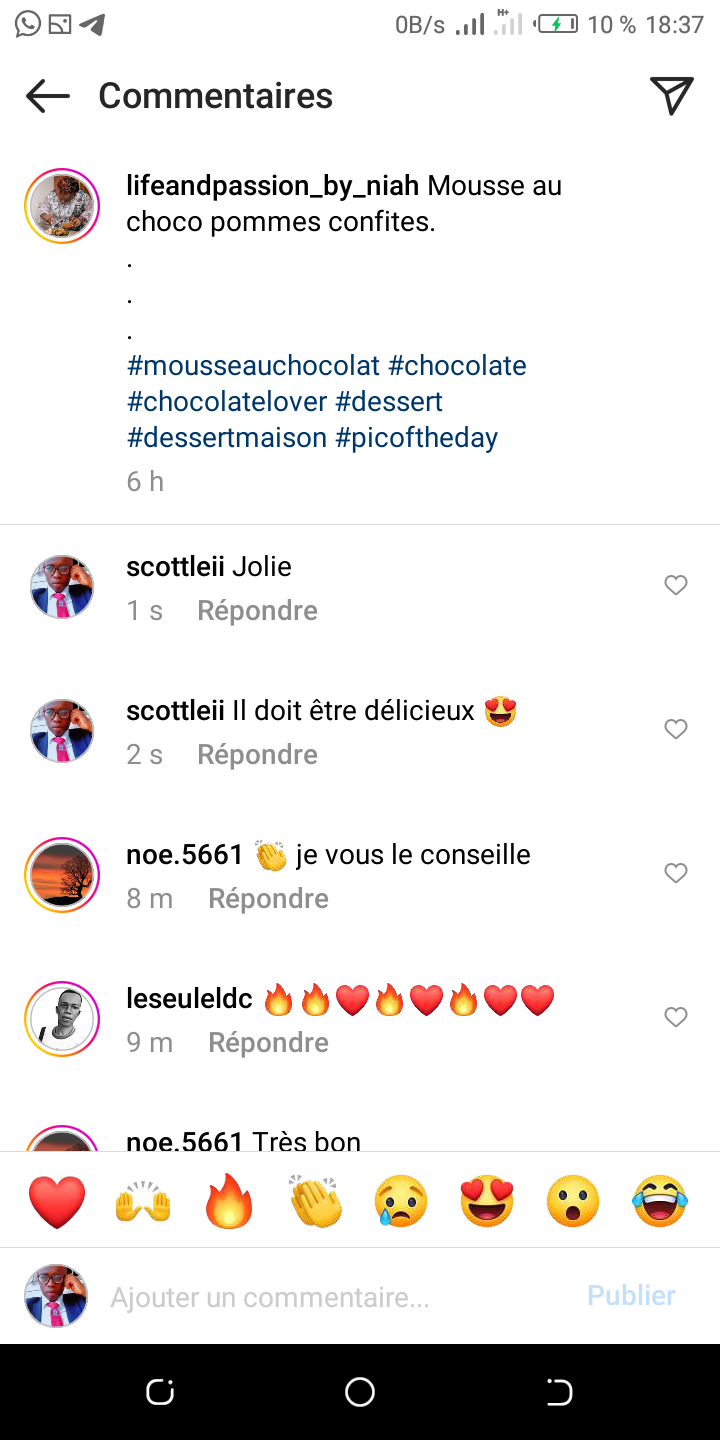The image size is (720, 1440).
Task: Insert the surprised face quick emoji
Action: pos(573,1201)
